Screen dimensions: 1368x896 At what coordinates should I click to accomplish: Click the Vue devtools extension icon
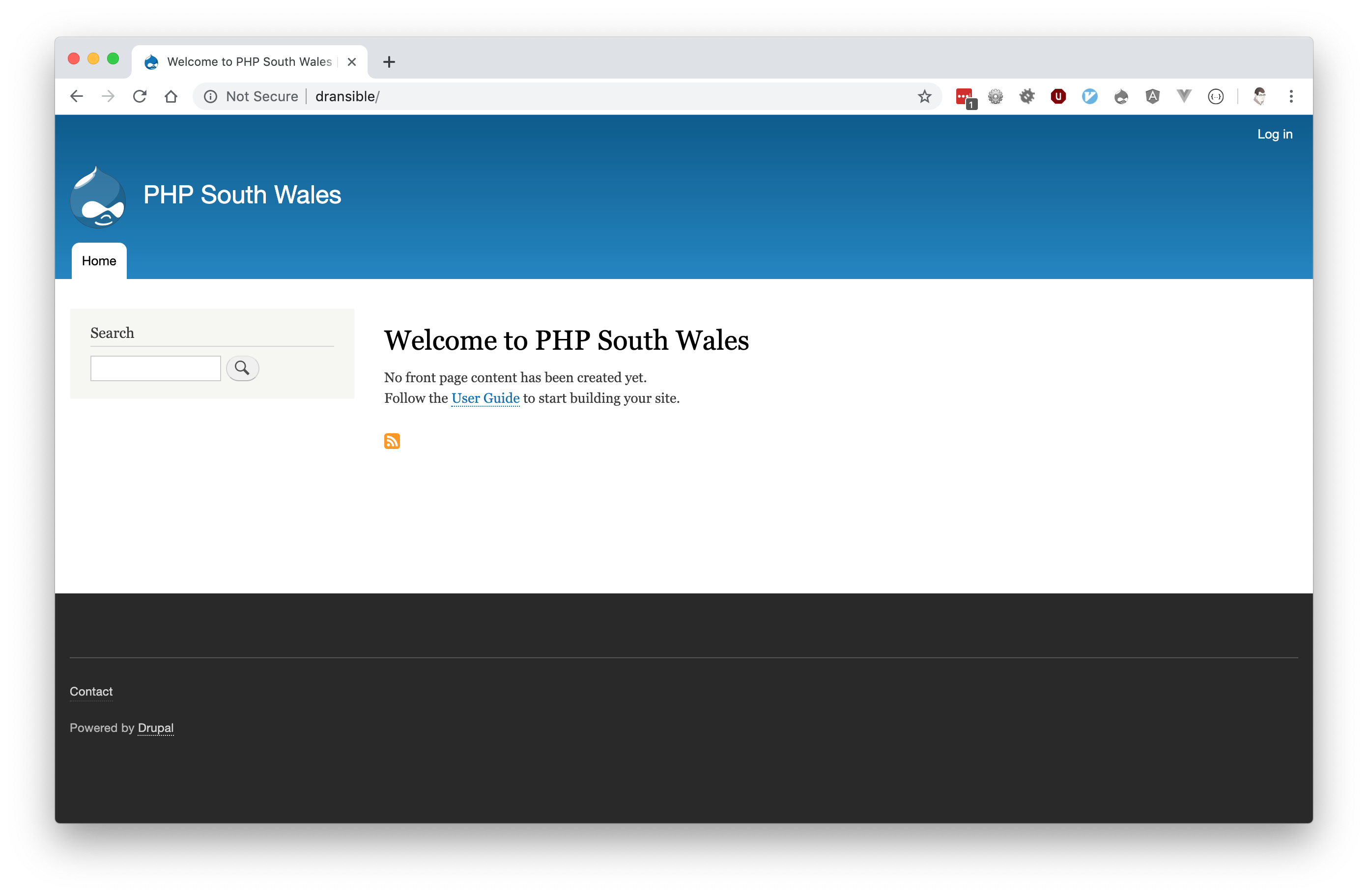click(x=1184, y=97)
